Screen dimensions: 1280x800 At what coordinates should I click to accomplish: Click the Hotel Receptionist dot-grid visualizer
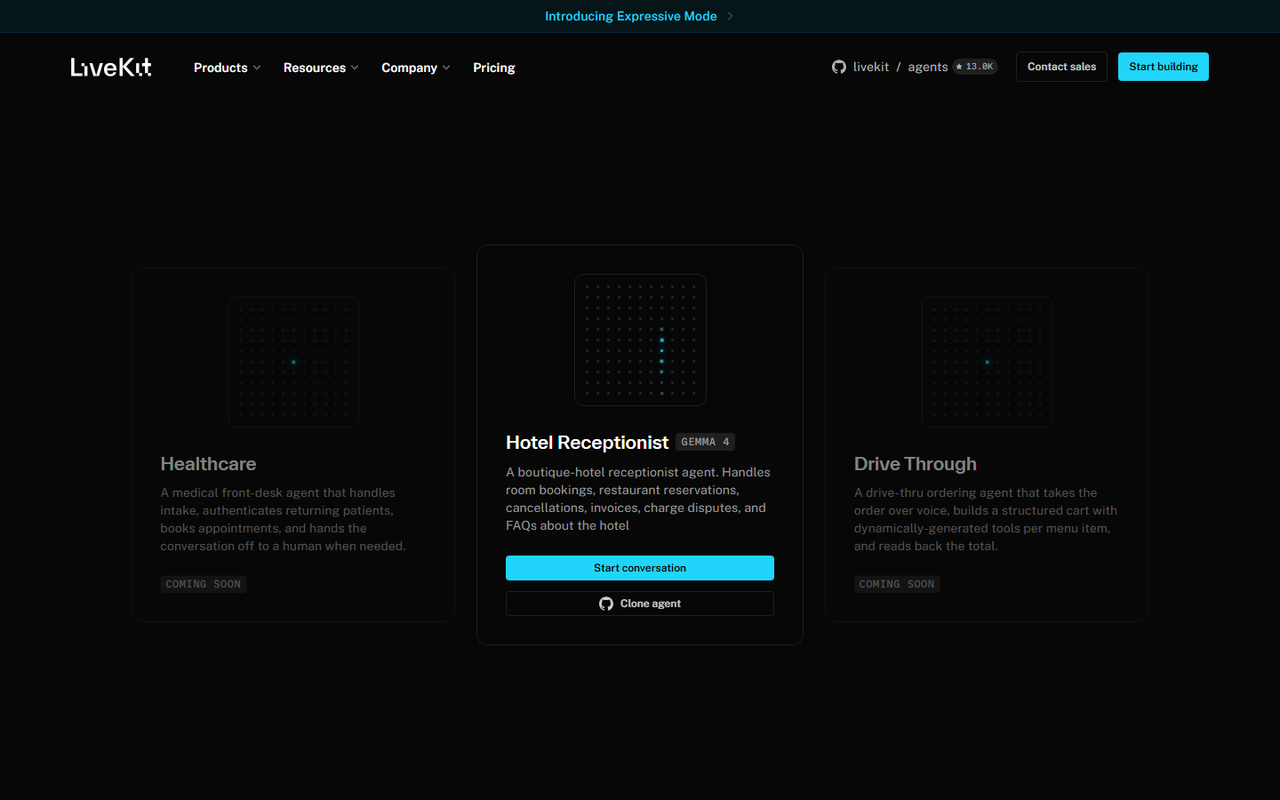coord(640,340)
